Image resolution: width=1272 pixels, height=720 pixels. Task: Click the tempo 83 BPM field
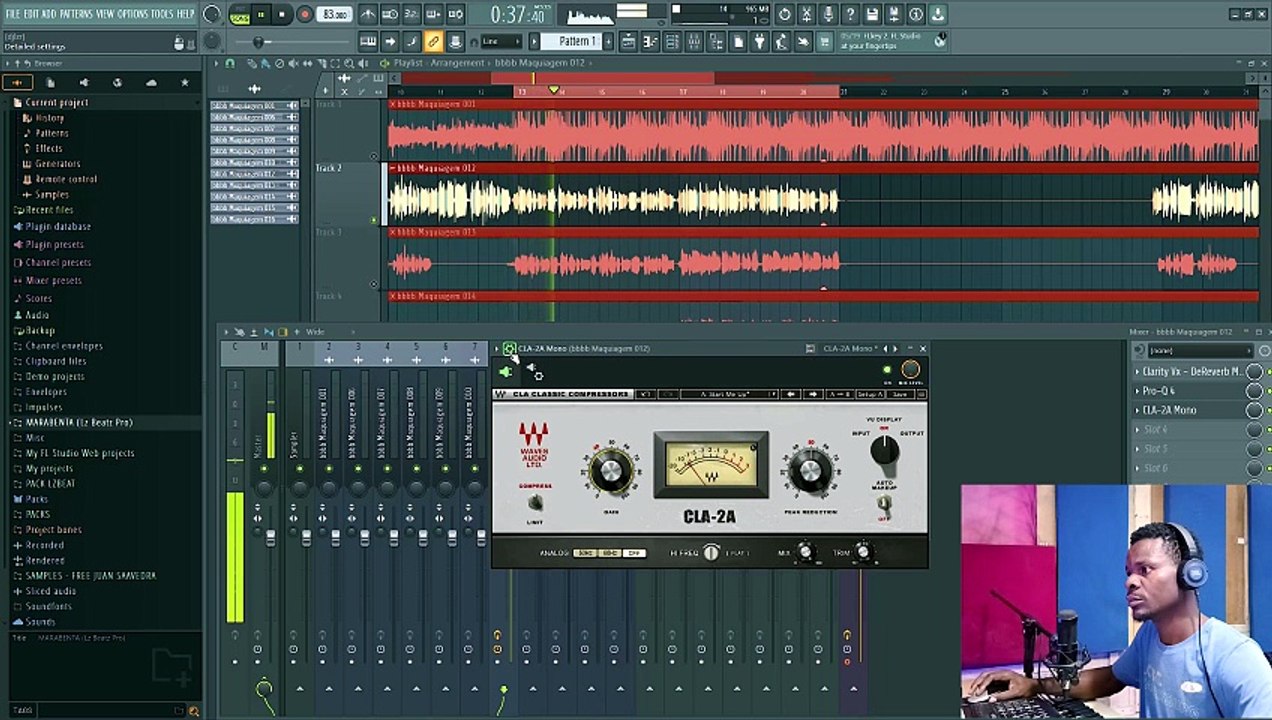(335, 15)
